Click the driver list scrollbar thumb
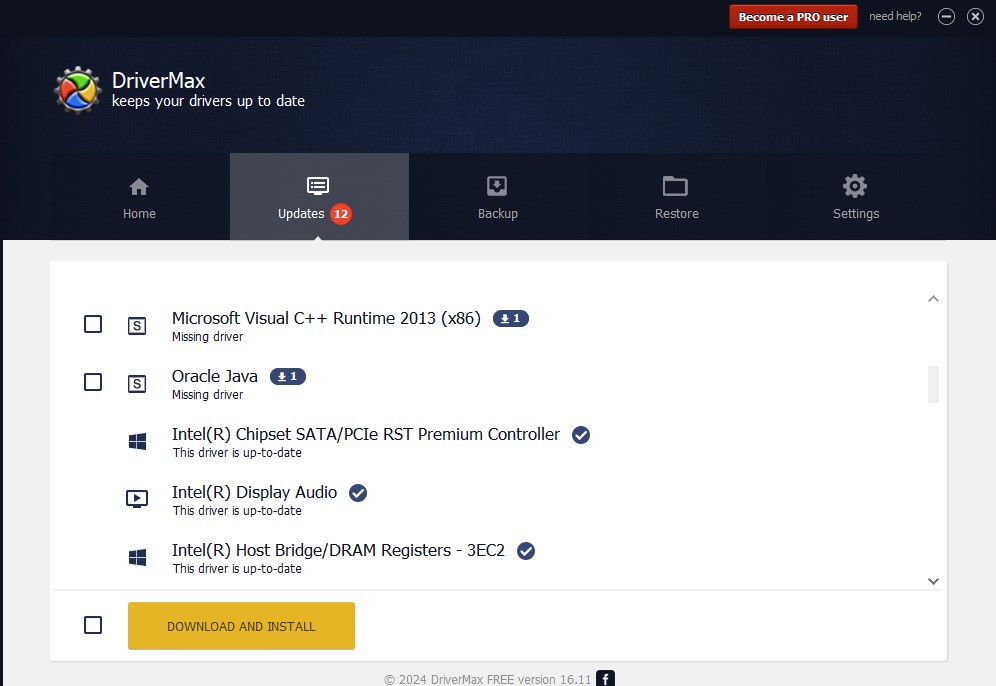Image resolution: width=996 pixels, height=686 pixels. [x=933, y=384]
